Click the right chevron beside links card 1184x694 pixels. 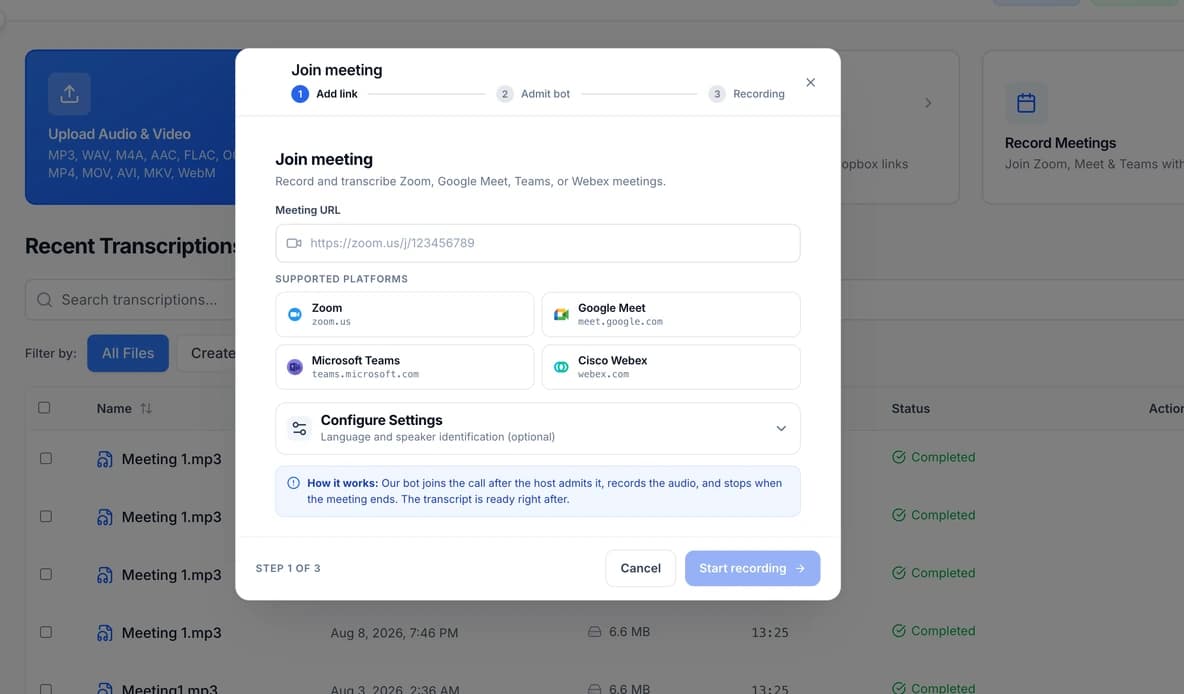(x=928, y=103)
